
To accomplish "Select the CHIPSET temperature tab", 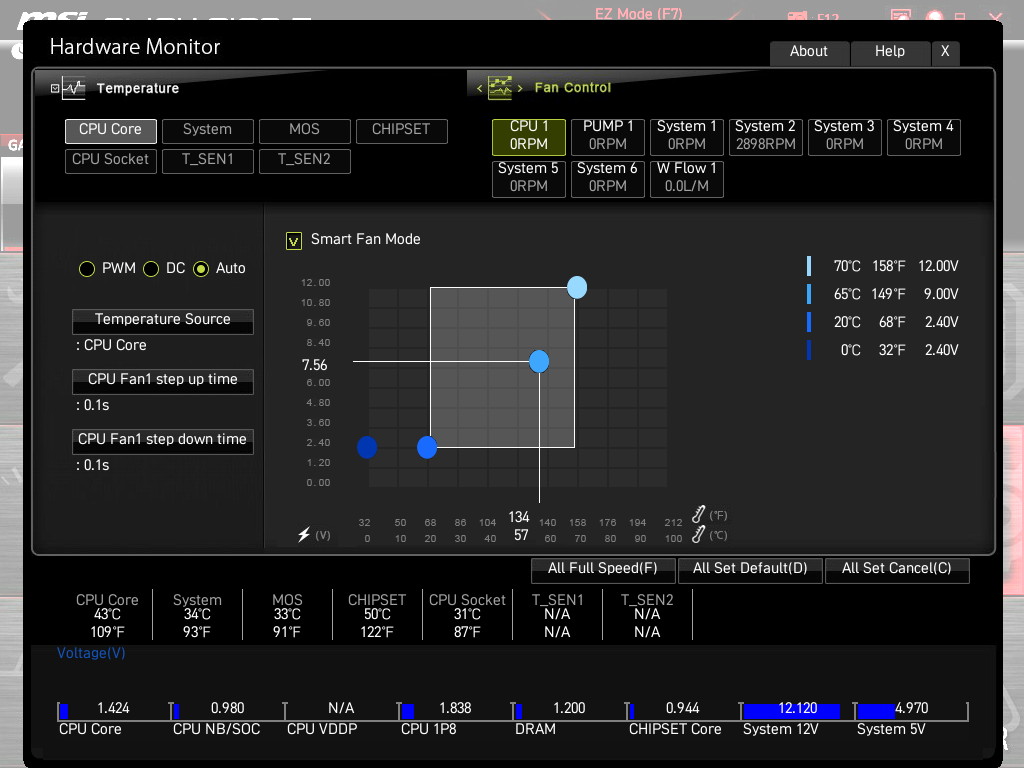I will pos(402,131).
